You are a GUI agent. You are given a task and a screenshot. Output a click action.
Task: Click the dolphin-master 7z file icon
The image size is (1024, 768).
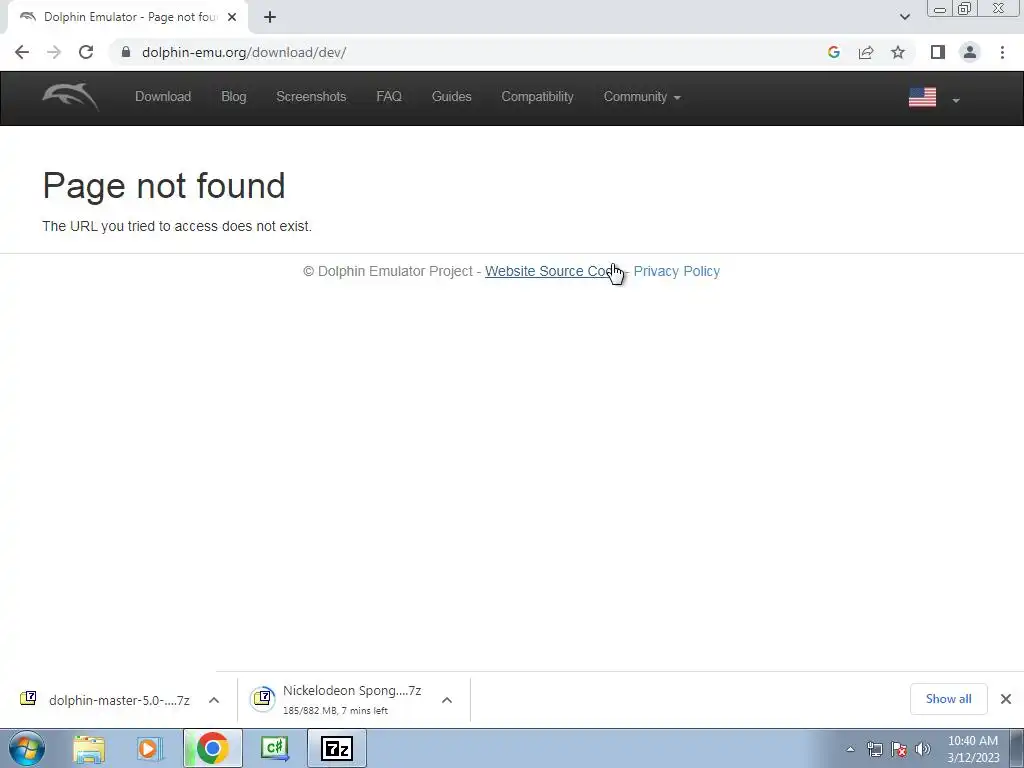28,699
